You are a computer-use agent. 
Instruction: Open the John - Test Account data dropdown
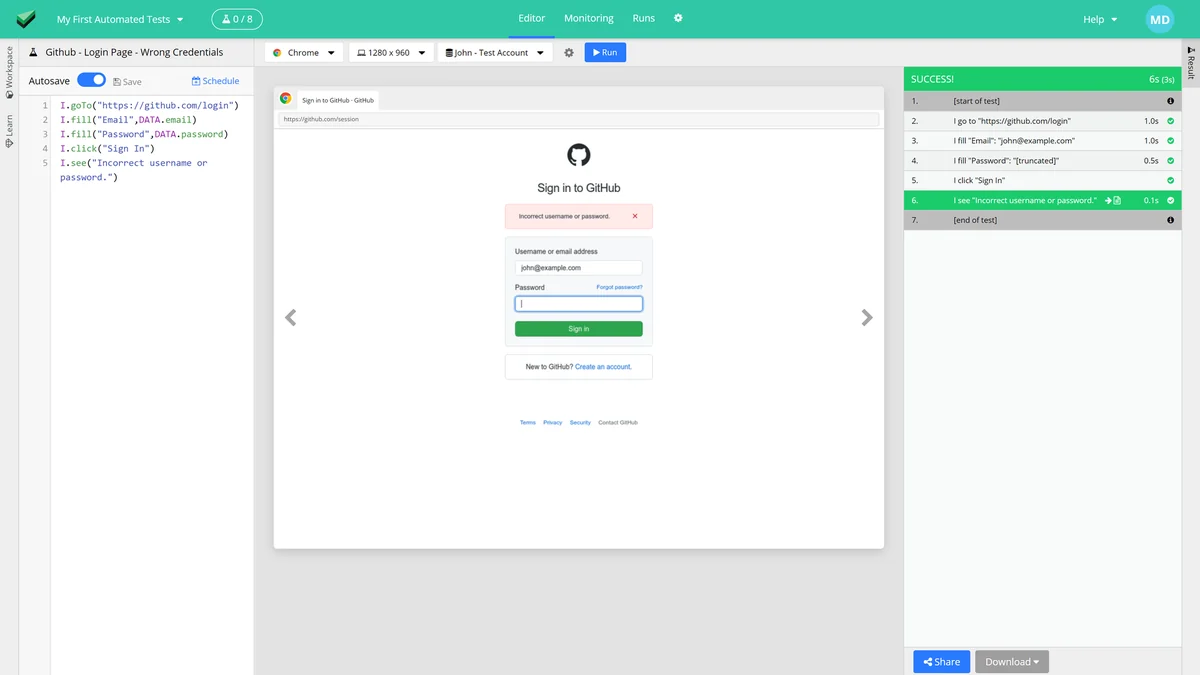[495, 52]
